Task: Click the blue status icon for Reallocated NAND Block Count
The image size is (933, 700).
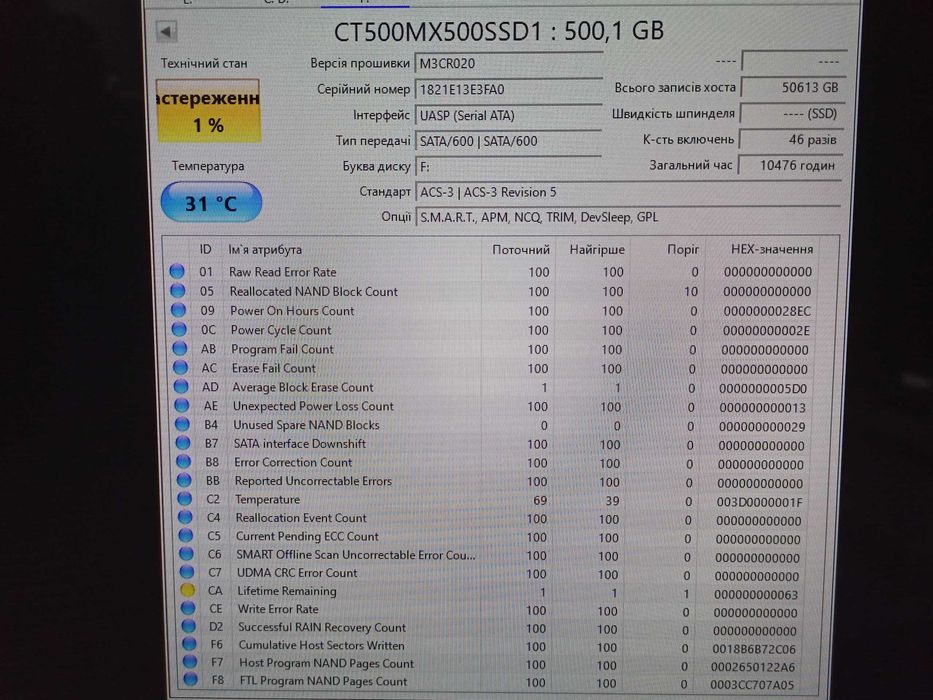Action: click(178, 290)
